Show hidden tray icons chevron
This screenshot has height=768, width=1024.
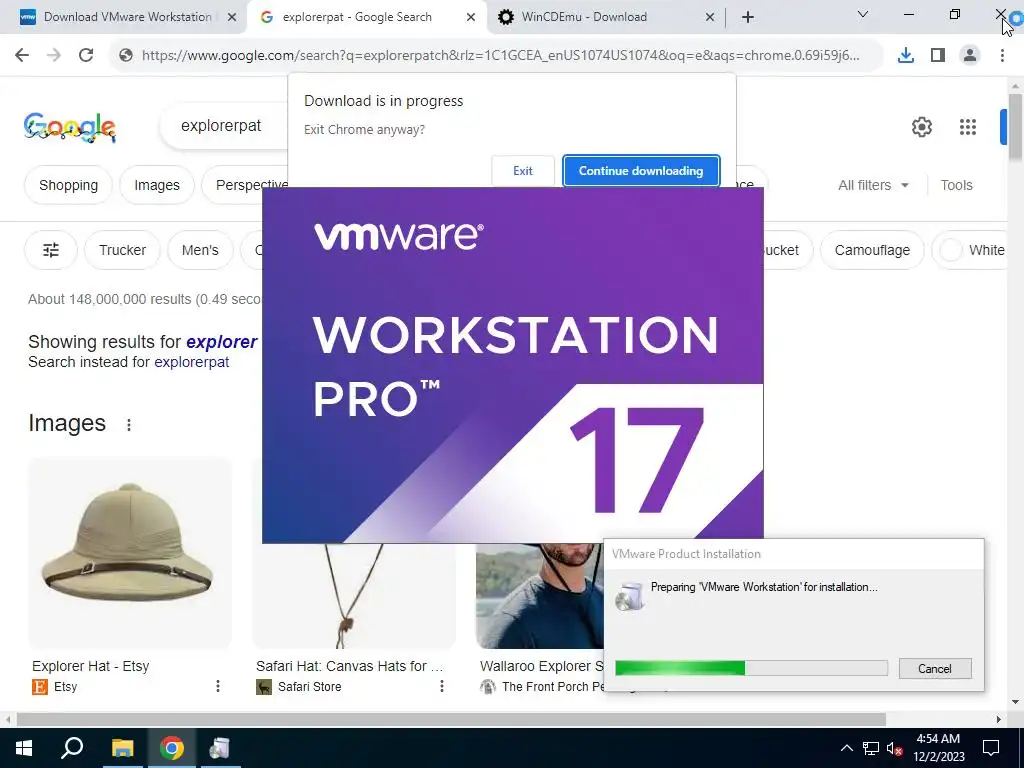pos(846,748)
